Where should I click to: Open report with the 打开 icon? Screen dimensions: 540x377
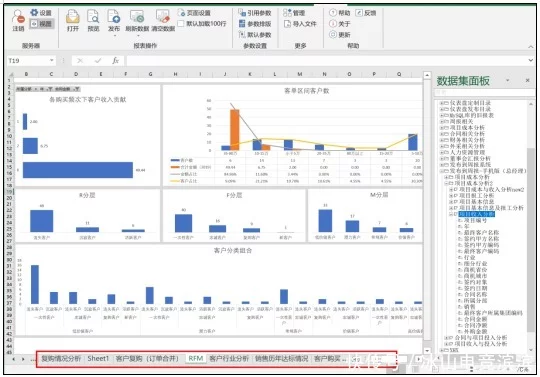pyautogui.click(x=73, y=21)
